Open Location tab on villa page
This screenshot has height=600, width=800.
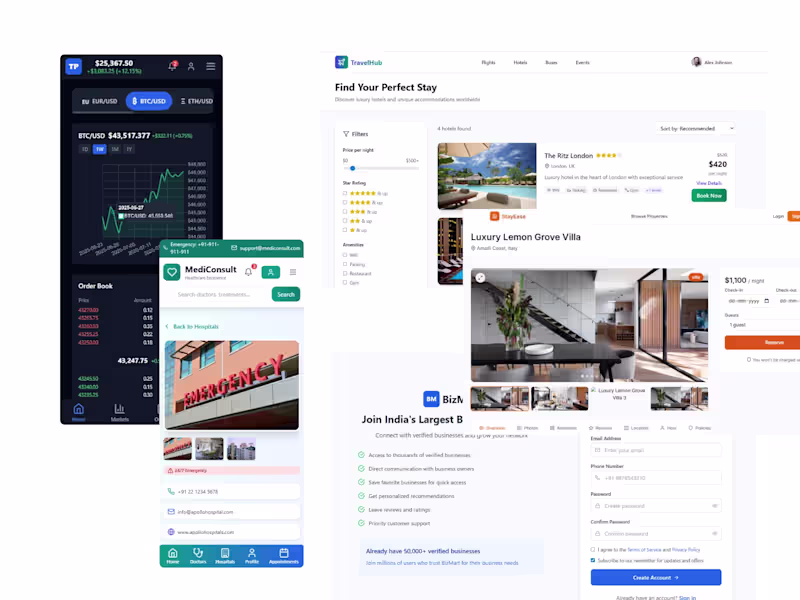[636, 428]
